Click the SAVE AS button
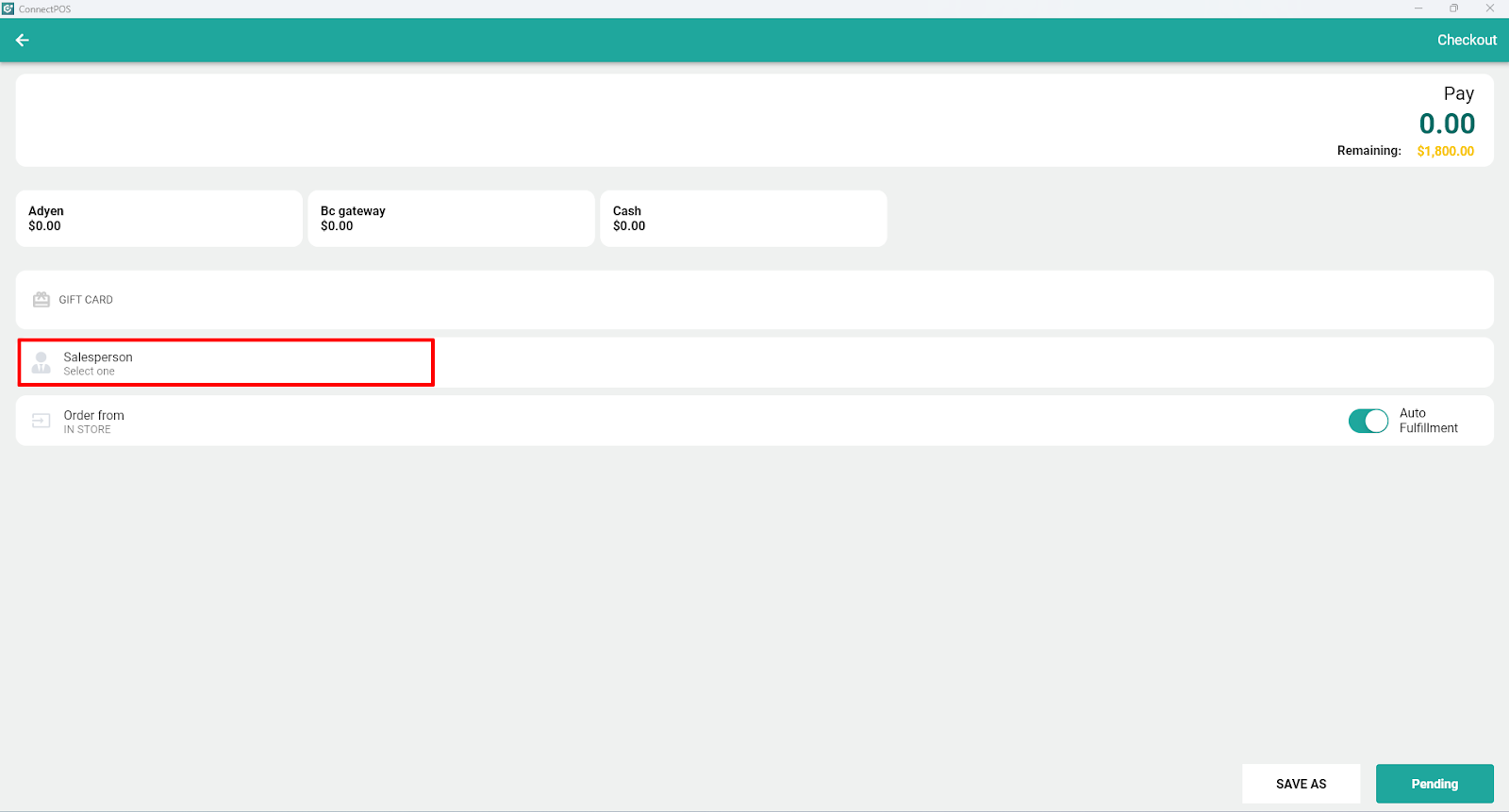The height and width of the screenshot is (812, 1509). 1302,784
